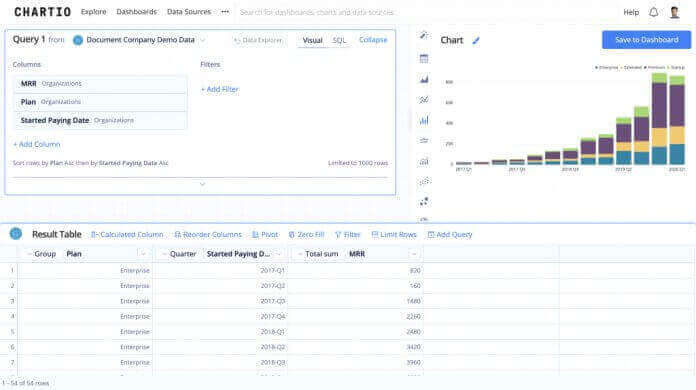Open the notifications bell
Image resolution: width=696 pixels, height=390 pixels.
(x=653, y=12)
